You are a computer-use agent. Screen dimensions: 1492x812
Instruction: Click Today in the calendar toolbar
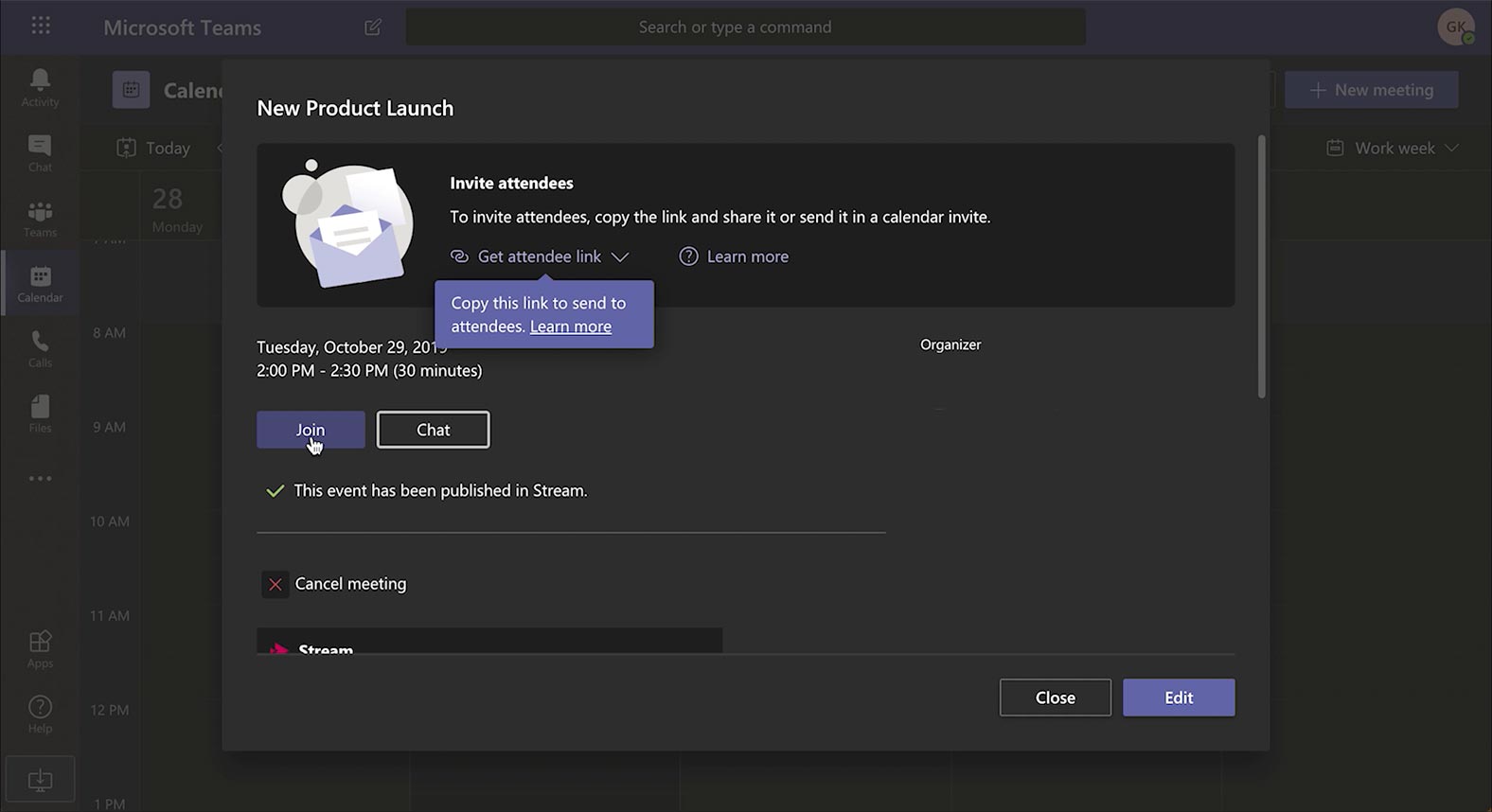pos(153,148)
